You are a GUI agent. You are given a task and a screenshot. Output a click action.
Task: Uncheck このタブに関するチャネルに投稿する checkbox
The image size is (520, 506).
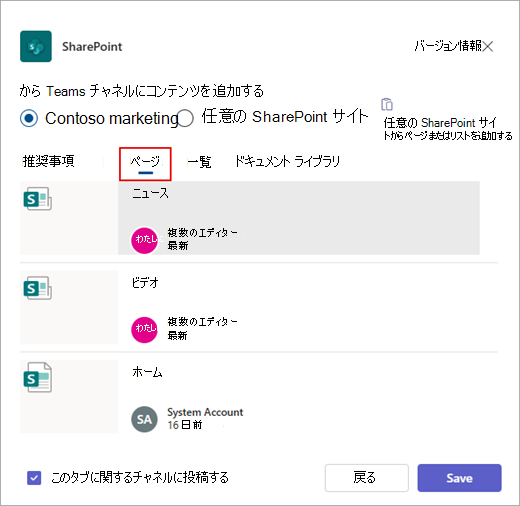[x=34, y=478]
